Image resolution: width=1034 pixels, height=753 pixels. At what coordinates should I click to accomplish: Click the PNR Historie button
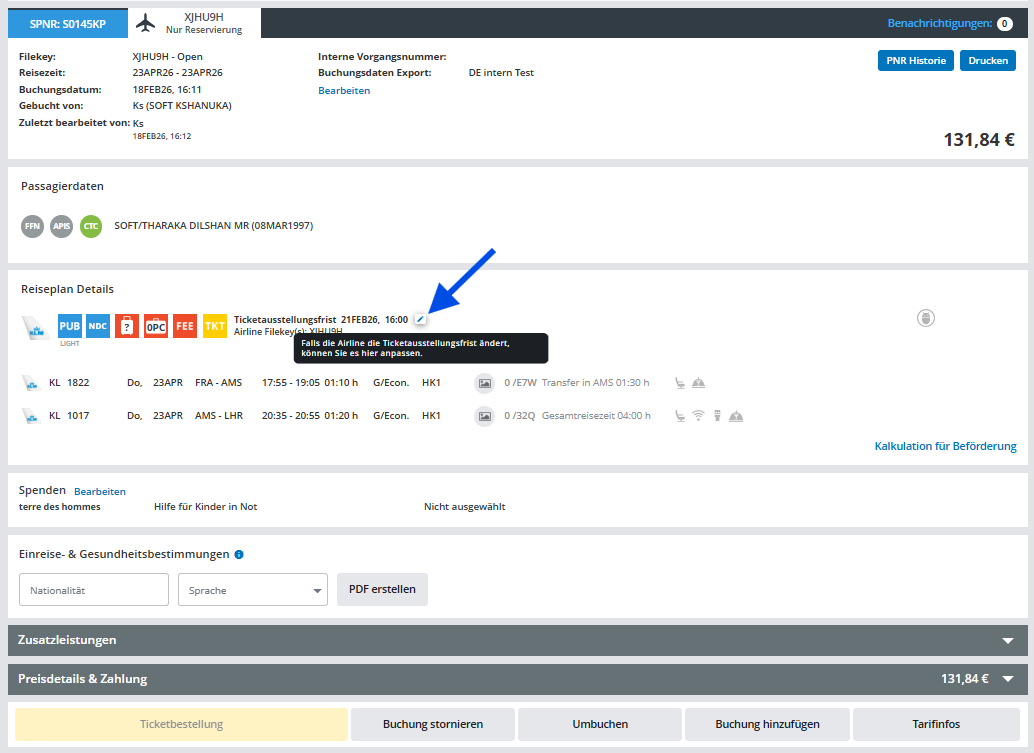(915, 61)
